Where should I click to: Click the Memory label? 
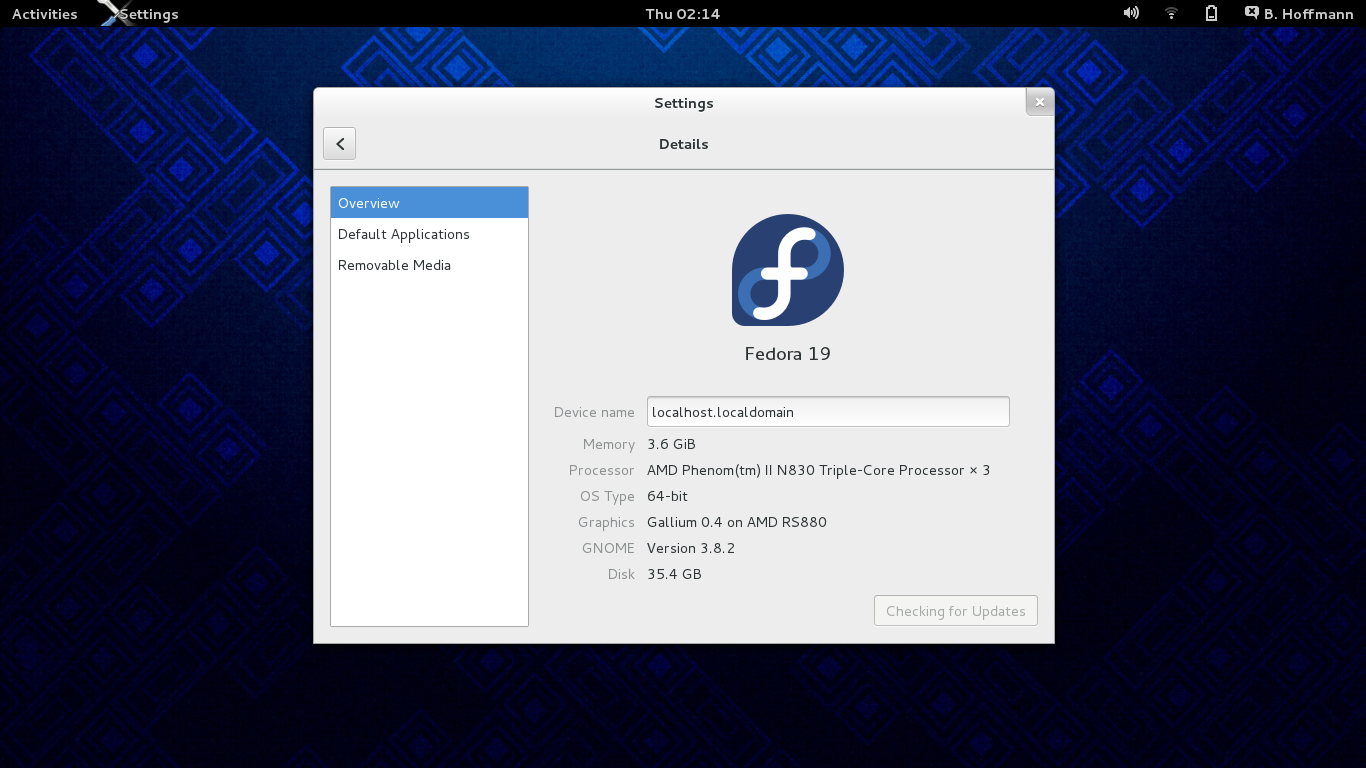click(609, 444)
